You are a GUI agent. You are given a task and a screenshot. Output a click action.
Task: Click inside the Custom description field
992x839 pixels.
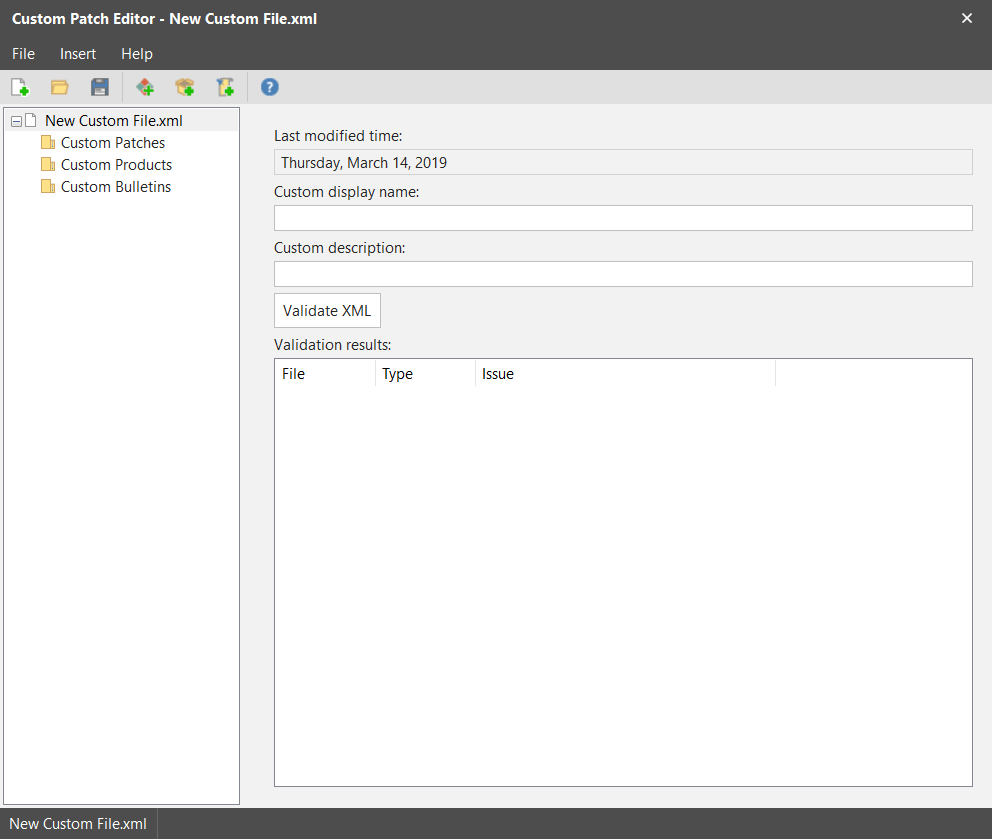[x=622, y=273]
